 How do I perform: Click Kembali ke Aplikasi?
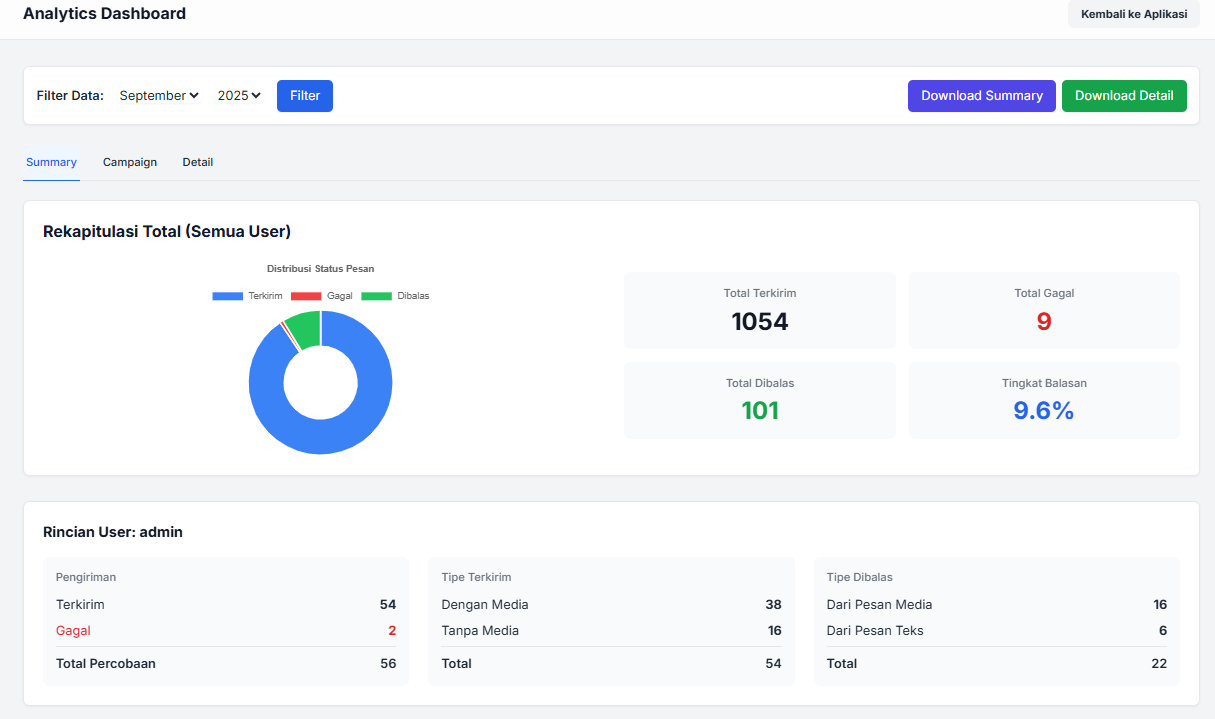click(x=1133, y=14)
